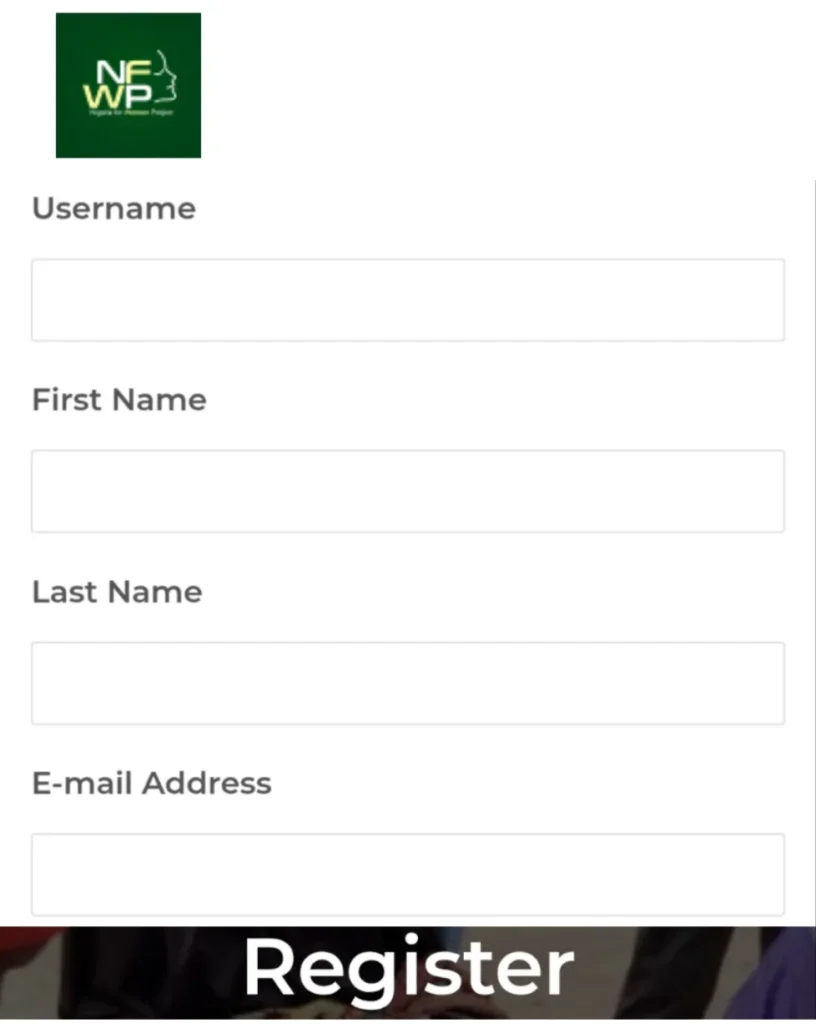The height and width of the screenshot is (1024, 816).
Task: Click the dark Register bar at bottom
Action: click(407, 967)
